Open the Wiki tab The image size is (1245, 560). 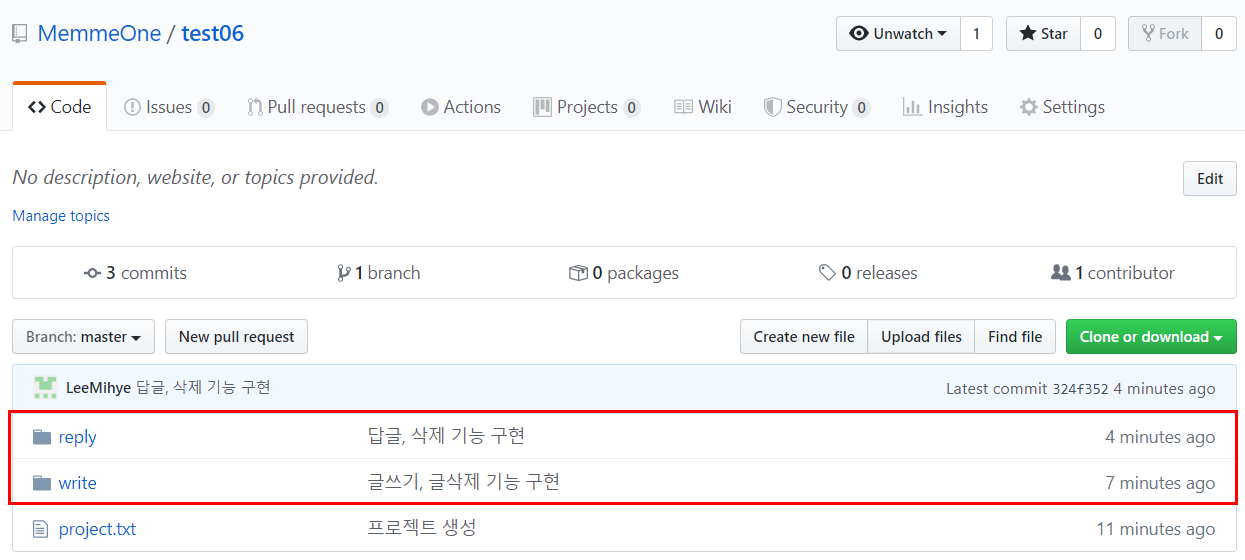point(703,107)
